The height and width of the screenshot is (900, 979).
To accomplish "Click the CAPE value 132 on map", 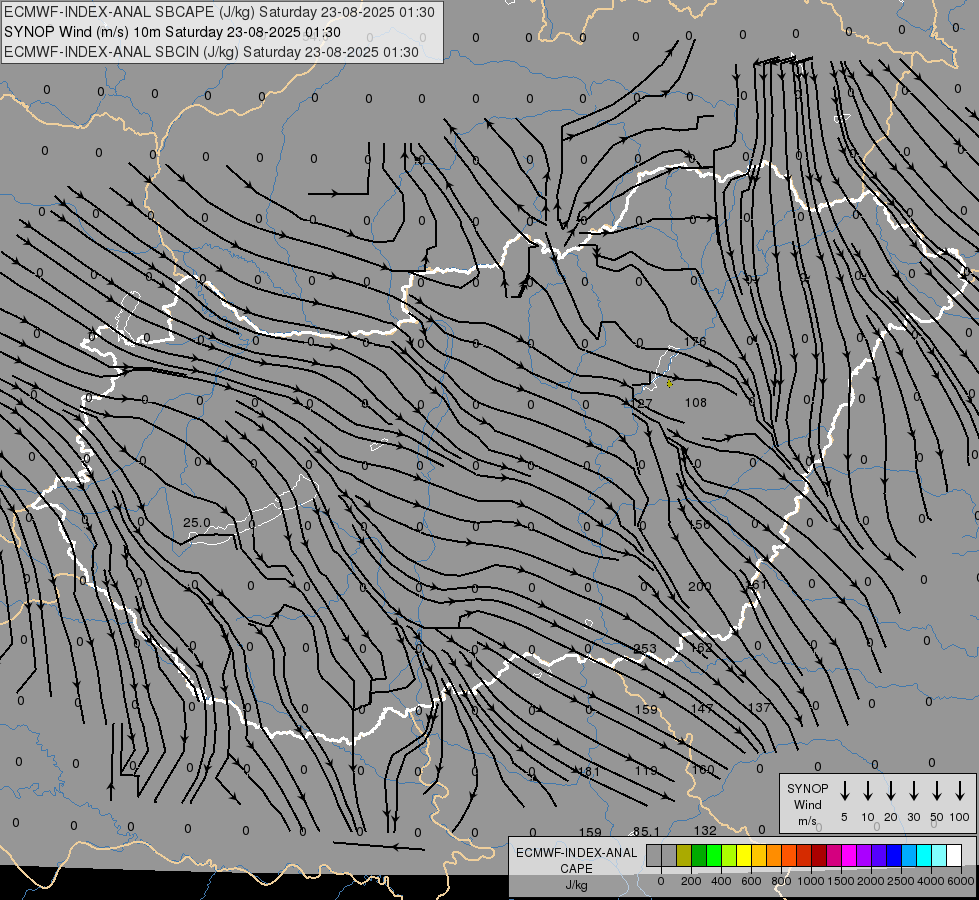I will pos(705,831).
